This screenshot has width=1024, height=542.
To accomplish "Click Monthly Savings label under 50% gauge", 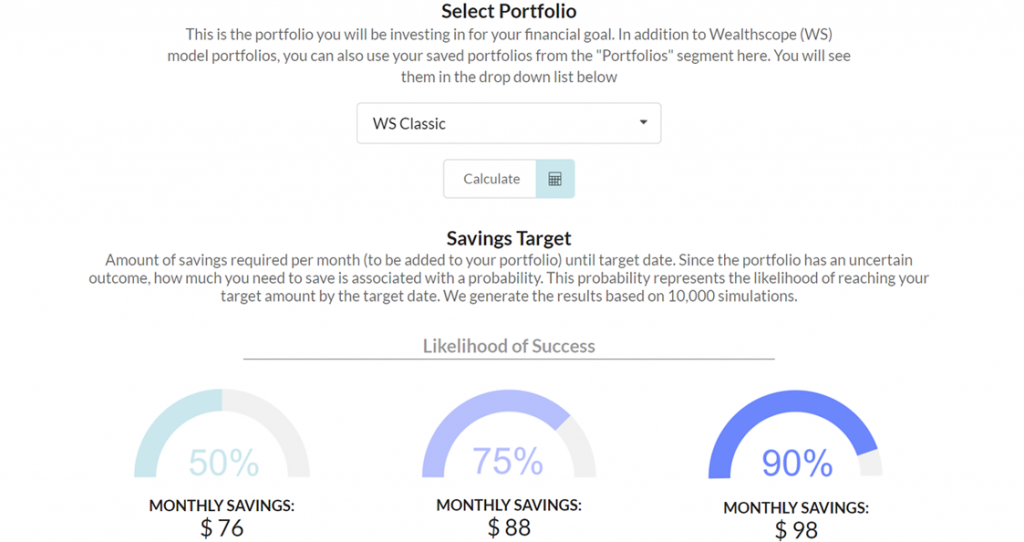I will [222, 505].
